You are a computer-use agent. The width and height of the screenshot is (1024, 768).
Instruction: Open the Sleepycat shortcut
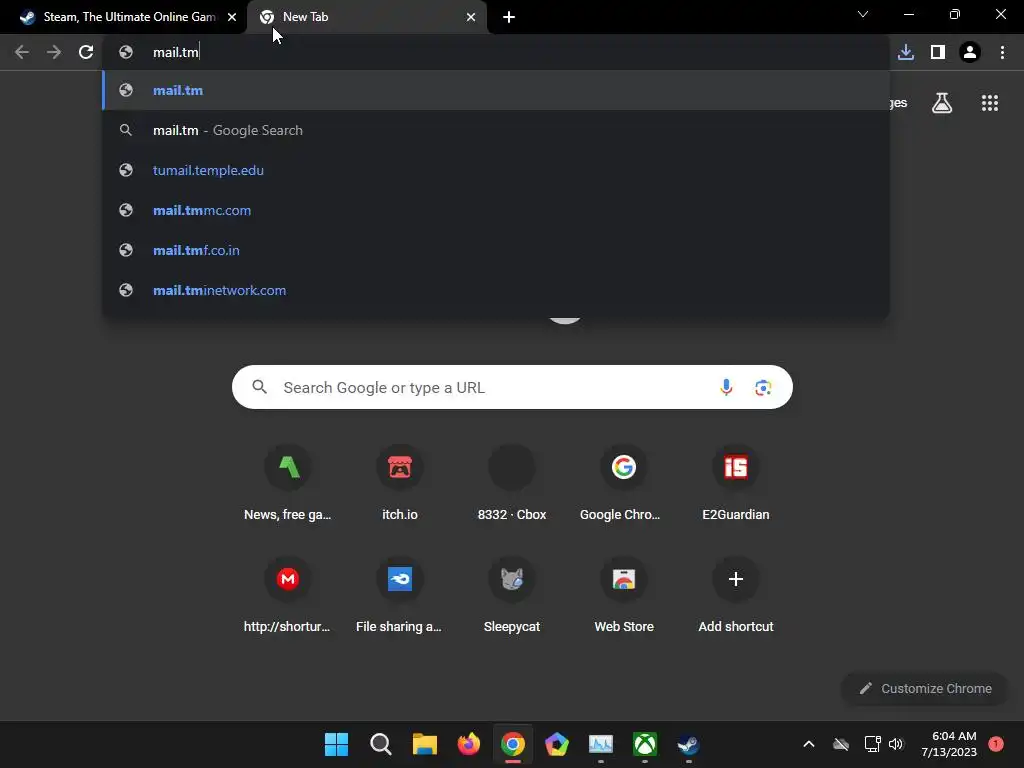[512, 595]
